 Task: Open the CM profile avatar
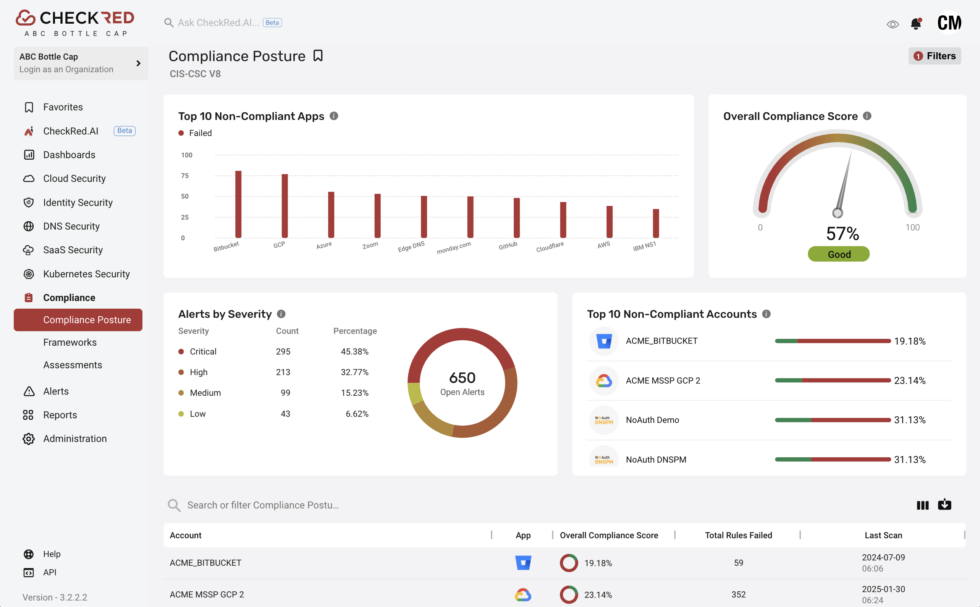(951, 22)
